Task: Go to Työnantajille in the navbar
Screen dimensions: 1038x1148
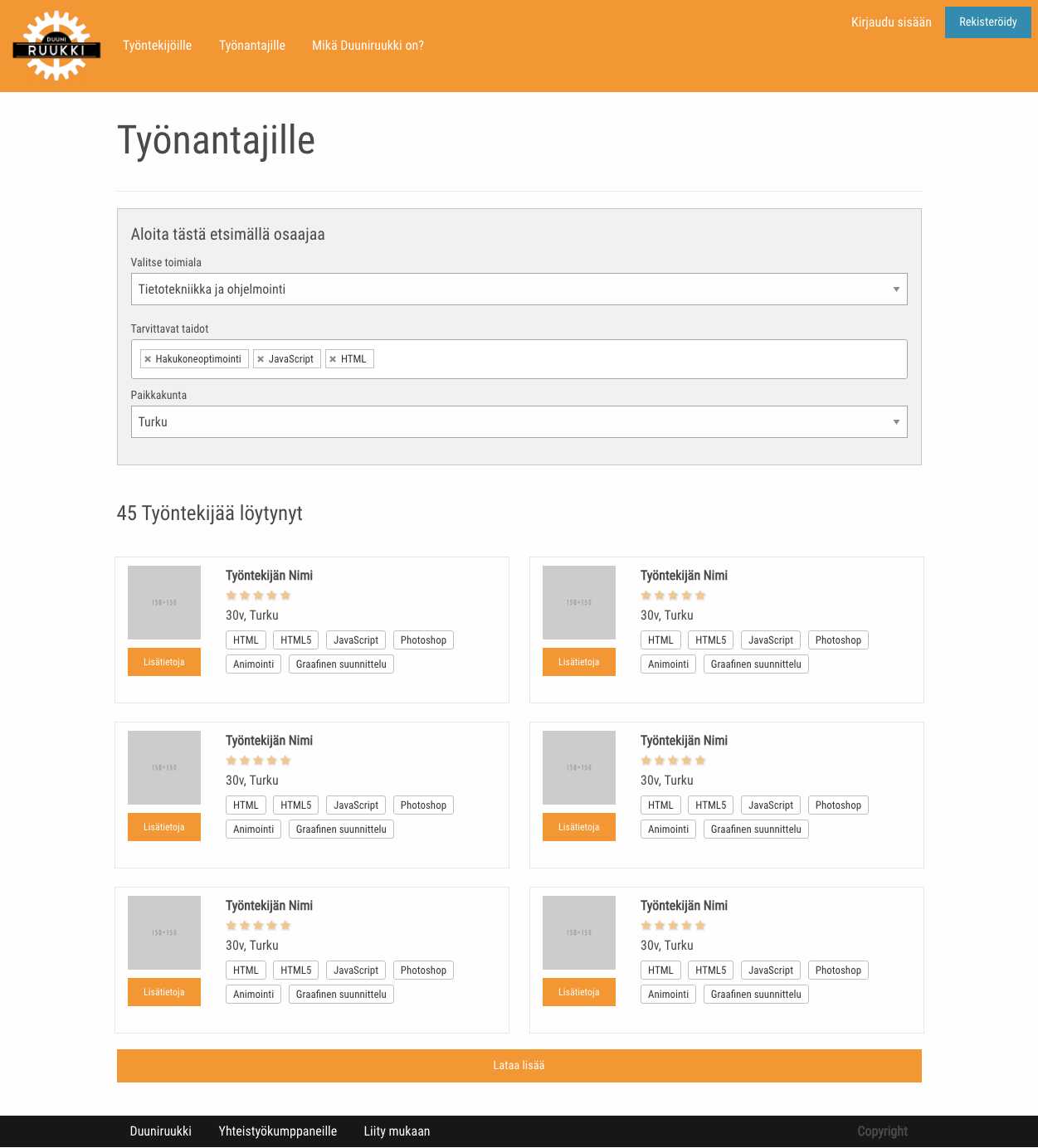Action: [252, 46]
